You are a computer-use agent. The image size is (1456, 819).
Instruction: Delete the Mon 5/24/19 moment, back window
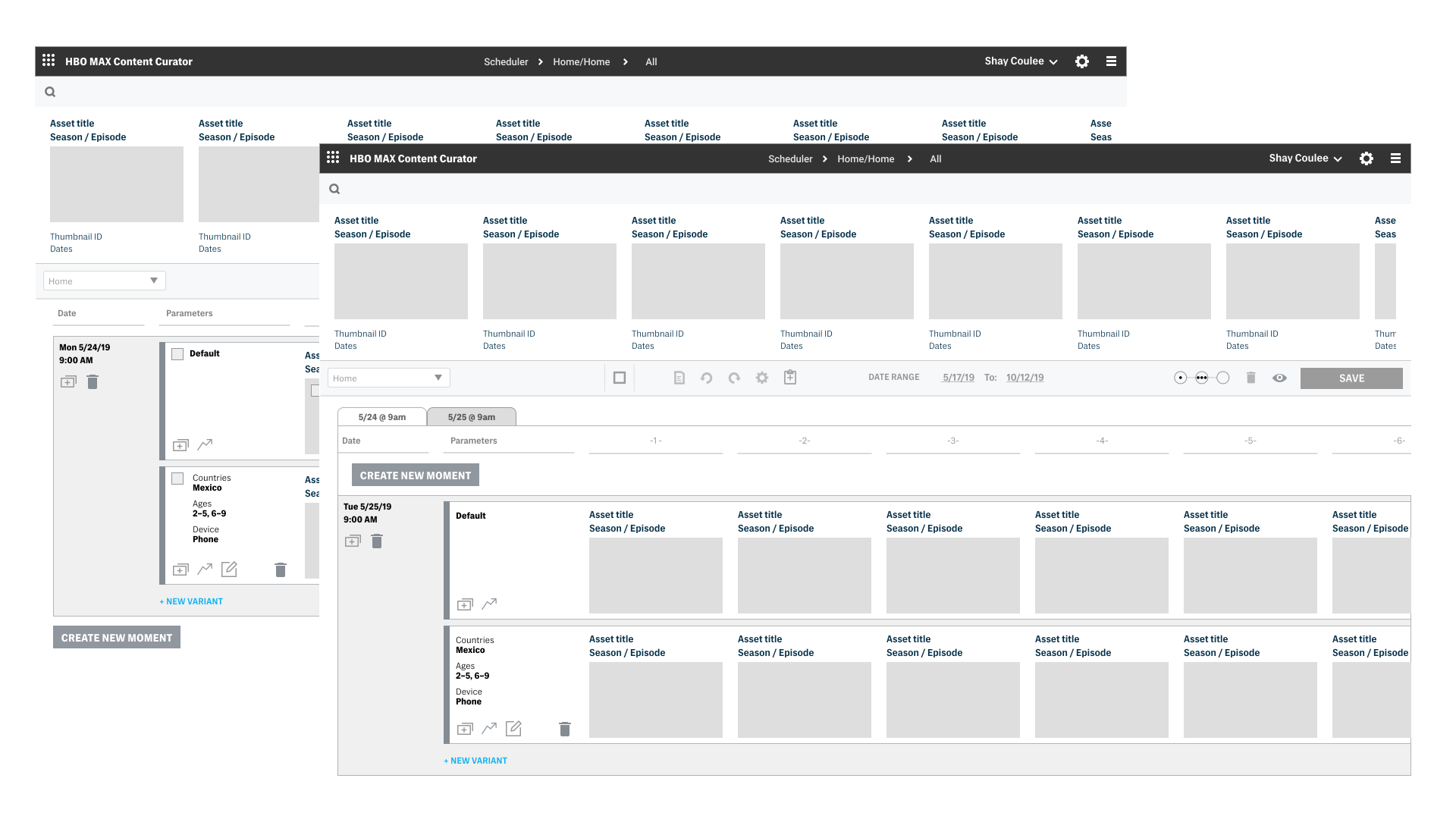point(93,381)
